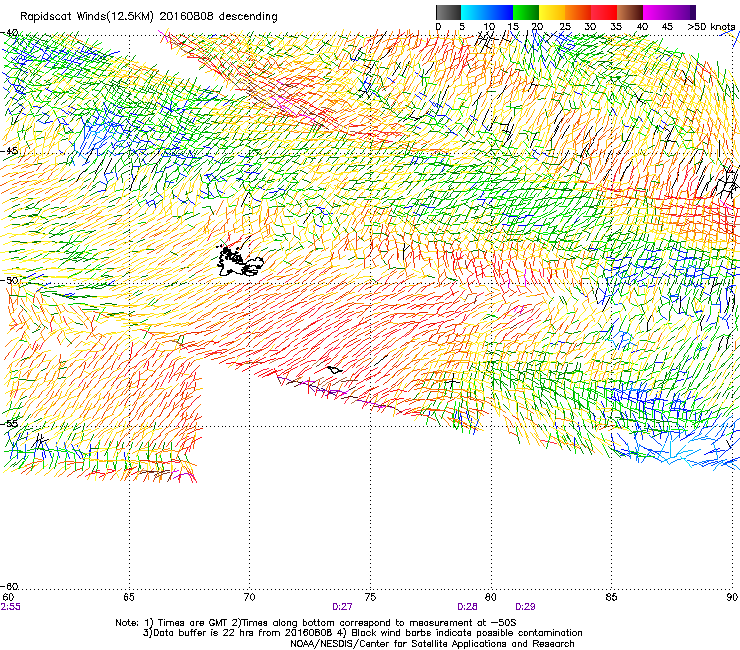Select the orange 25-30 knots color segment

pyautogui.click(x=578, y=12)
